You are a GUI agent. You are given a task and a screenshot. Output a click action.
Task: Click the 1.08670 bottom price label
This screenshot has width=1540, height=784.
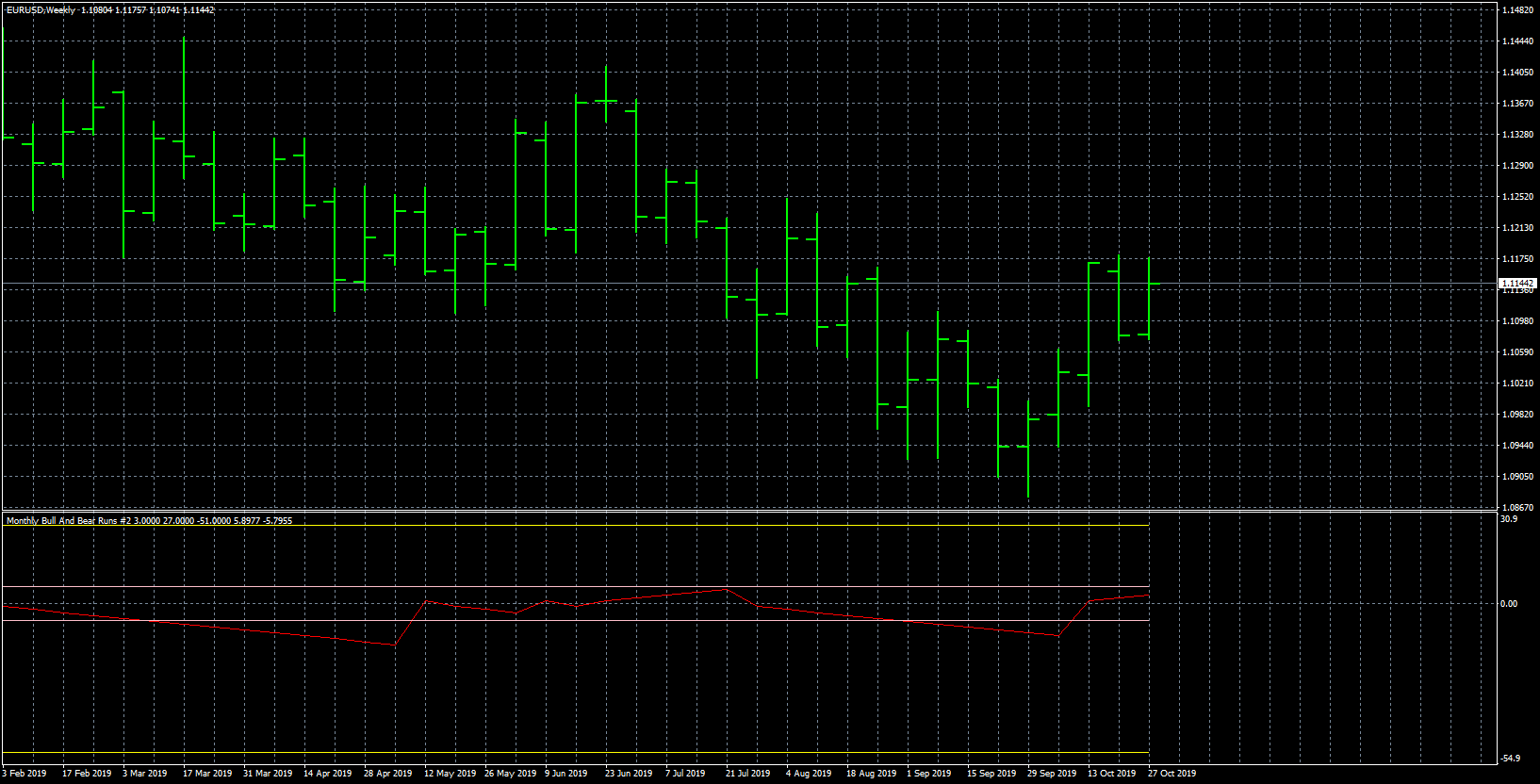[x=1517, y=507]
